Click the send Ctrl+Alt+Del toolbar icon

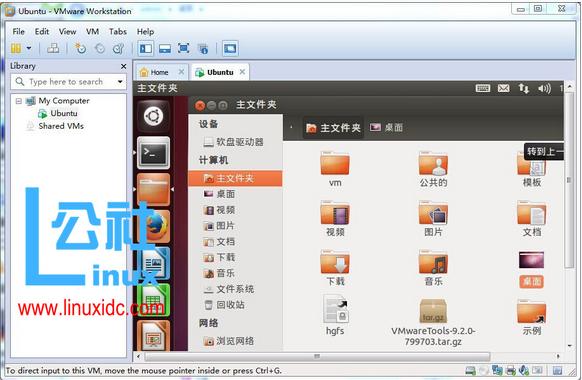point(53,48)
